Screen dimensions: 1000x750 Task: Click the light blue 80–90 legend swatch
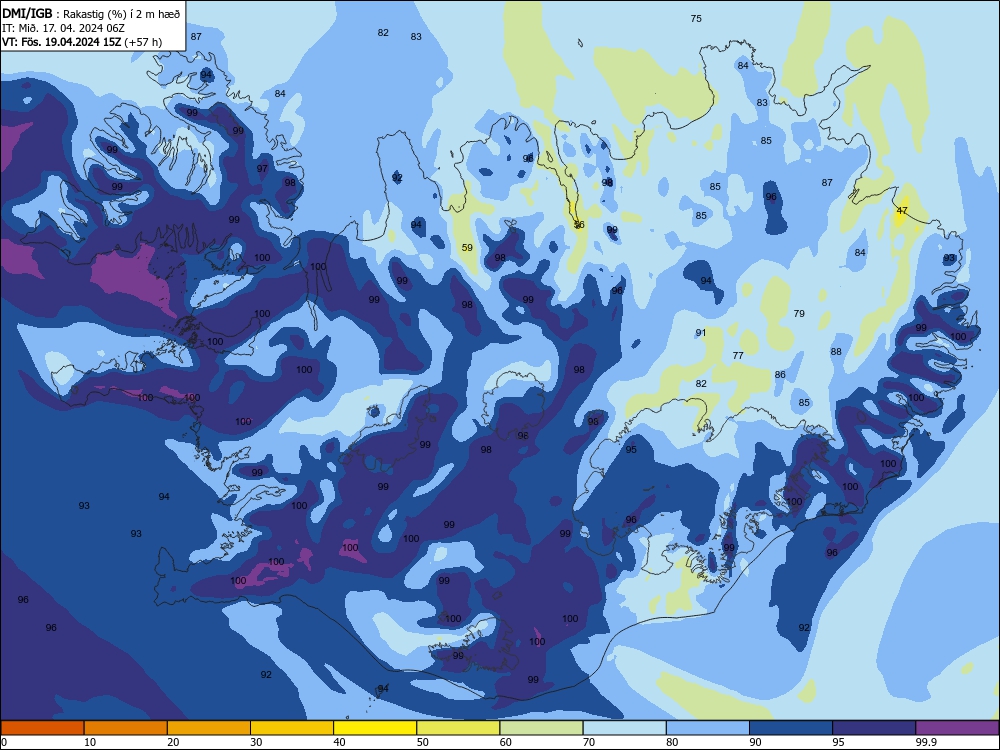click(708, 728)
